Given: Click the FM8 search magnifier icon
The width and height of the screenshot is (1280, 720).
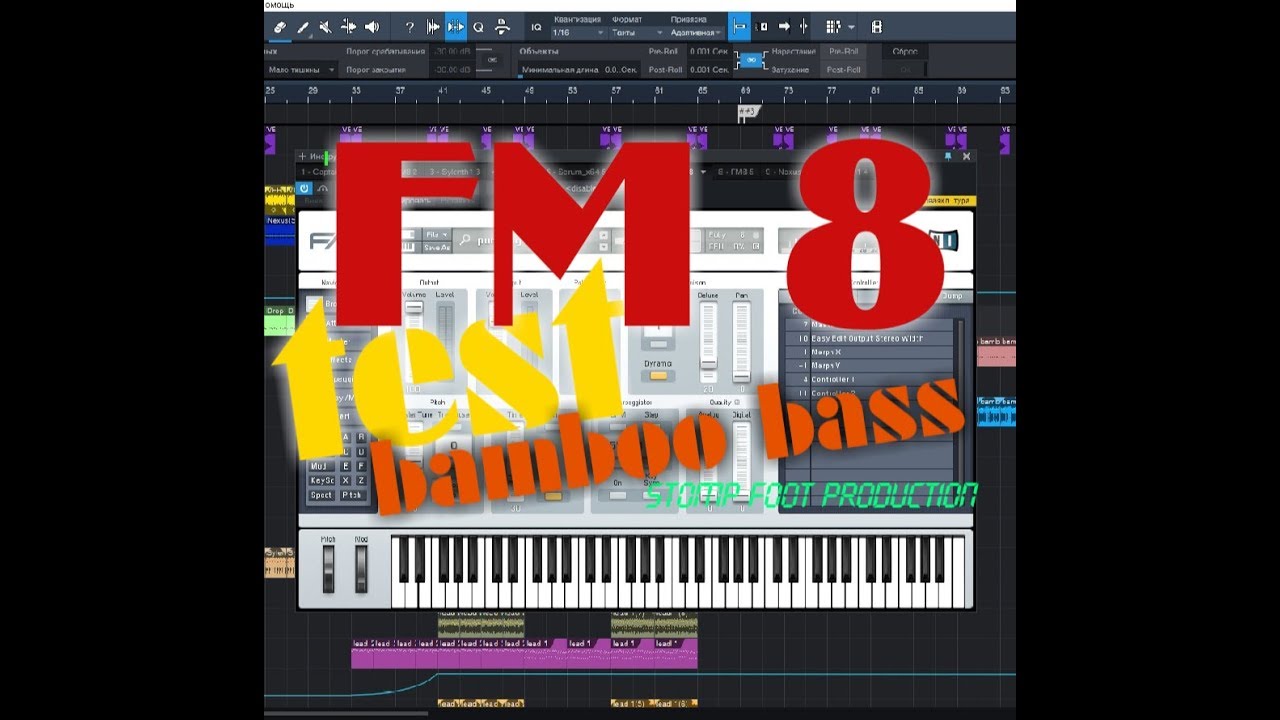Looking at the screenshot, I should [x=465, y=240].
